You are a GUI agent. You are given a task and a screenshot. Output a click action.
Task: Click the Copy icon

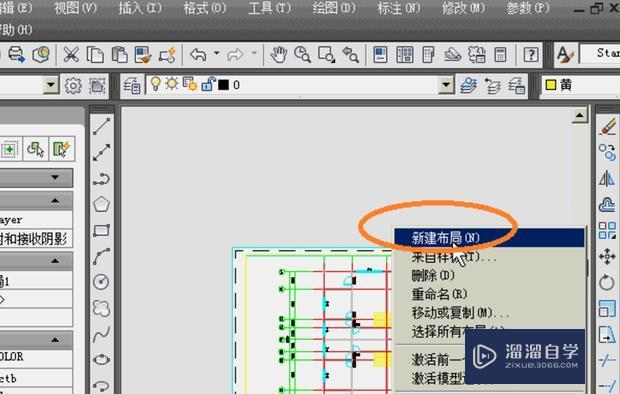pyautogui.click(x=95, y=55)
